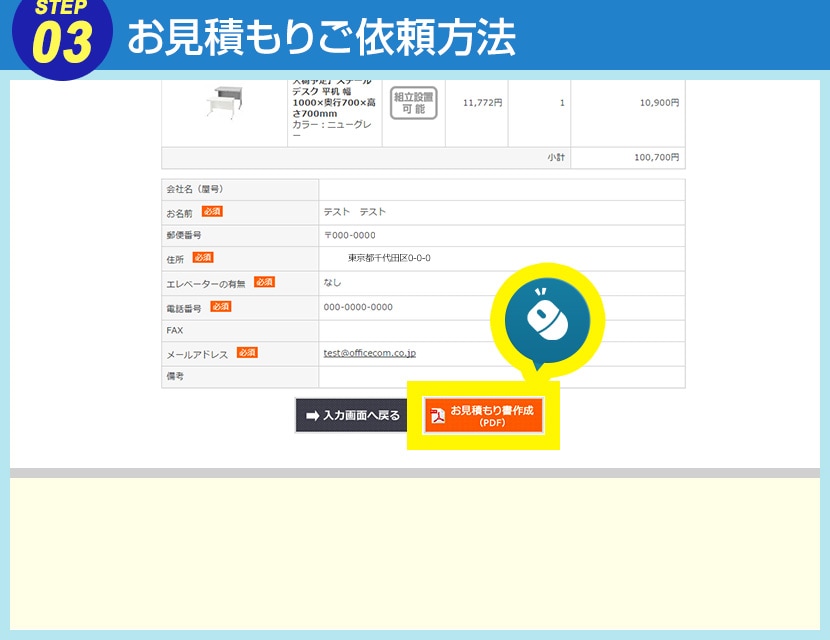Click the 組立設置可能 badge icon

point(413,103)
